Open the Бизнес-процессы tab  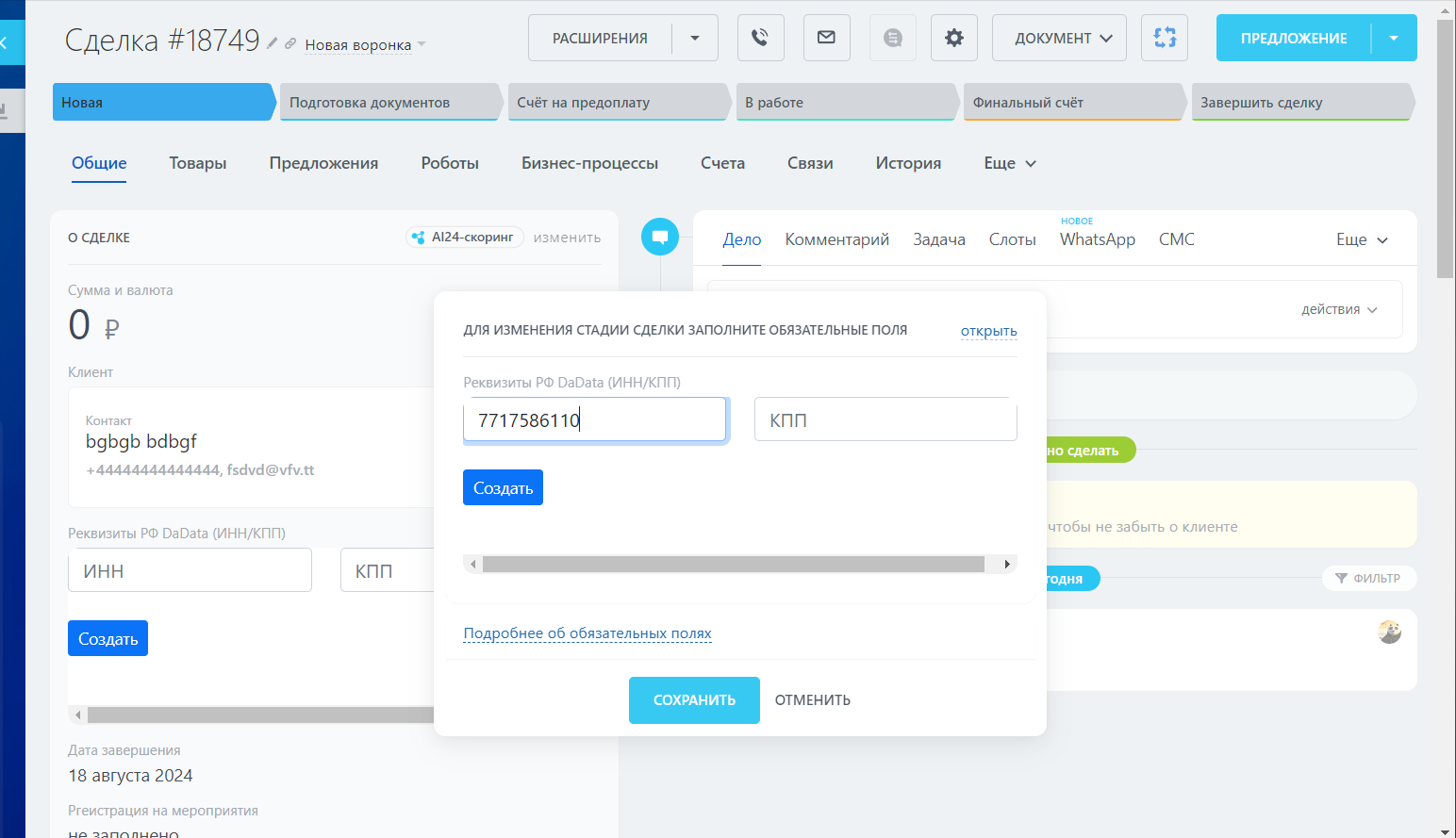tap(589, 163)
